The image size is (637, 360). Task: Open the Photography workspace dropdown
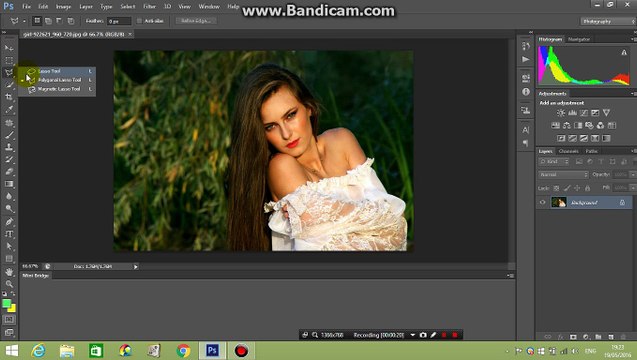pyautogui.click(x=608, y=21)
